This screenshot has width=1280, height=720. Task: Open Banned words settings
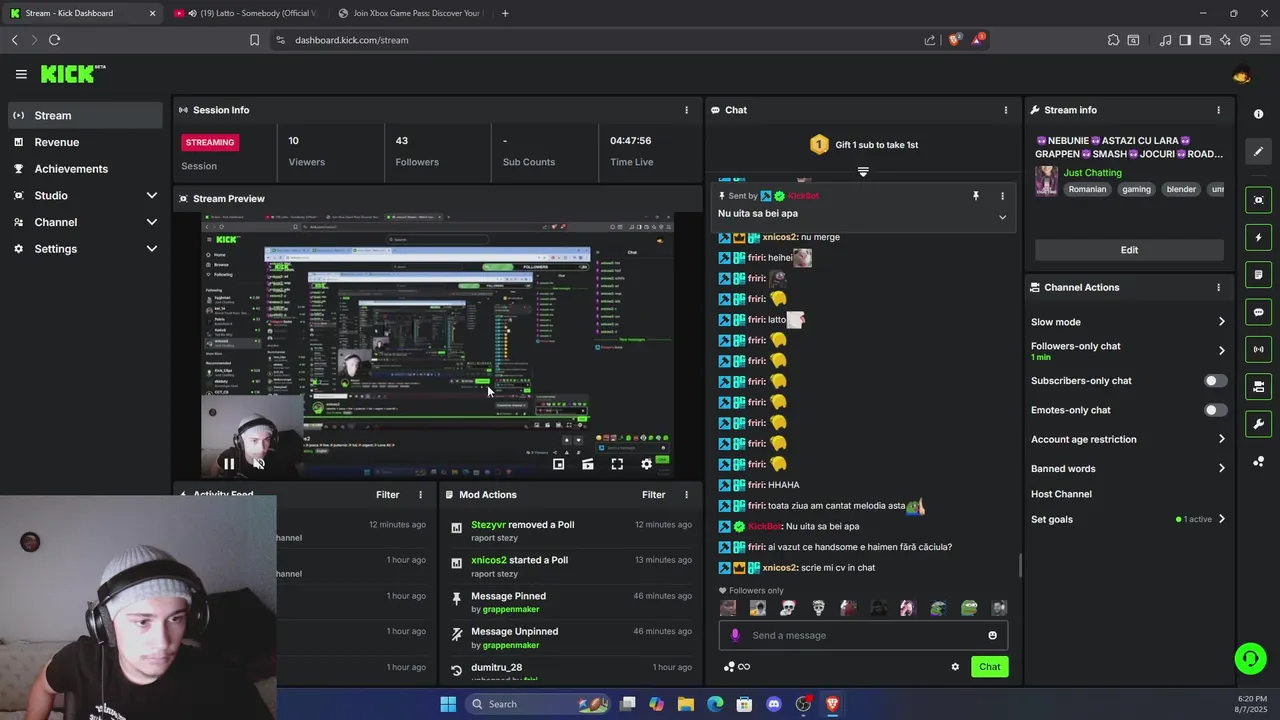[1128, 469]
